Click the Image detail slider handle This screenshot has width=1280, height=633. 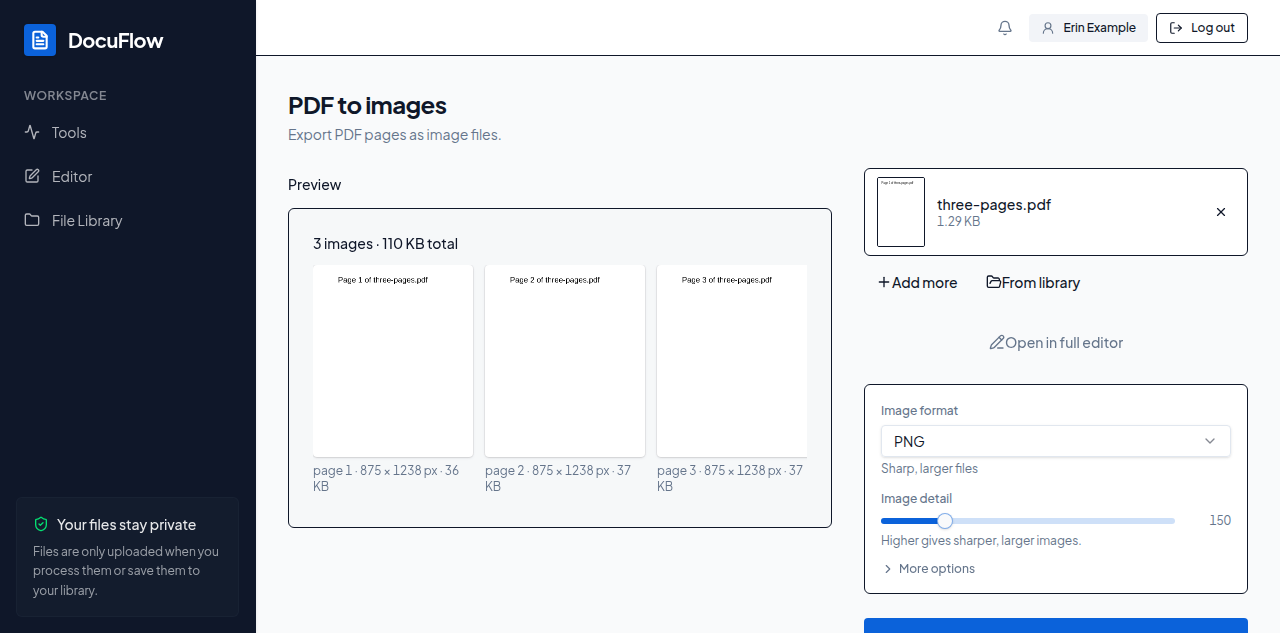[x=945, y=521]
